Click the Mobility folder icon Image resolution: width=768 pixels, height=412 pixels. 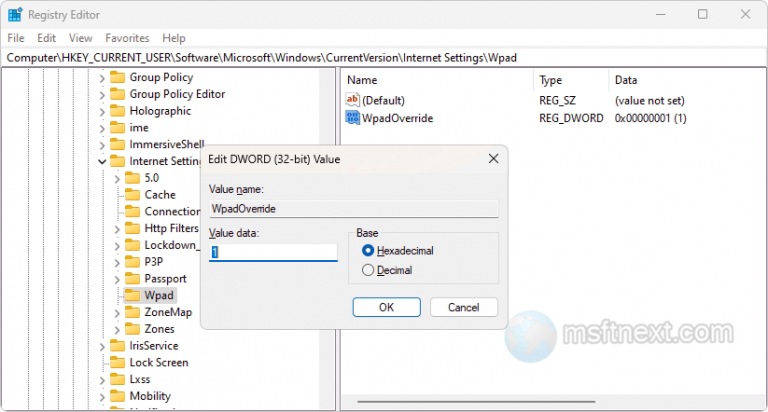point(118,395)
